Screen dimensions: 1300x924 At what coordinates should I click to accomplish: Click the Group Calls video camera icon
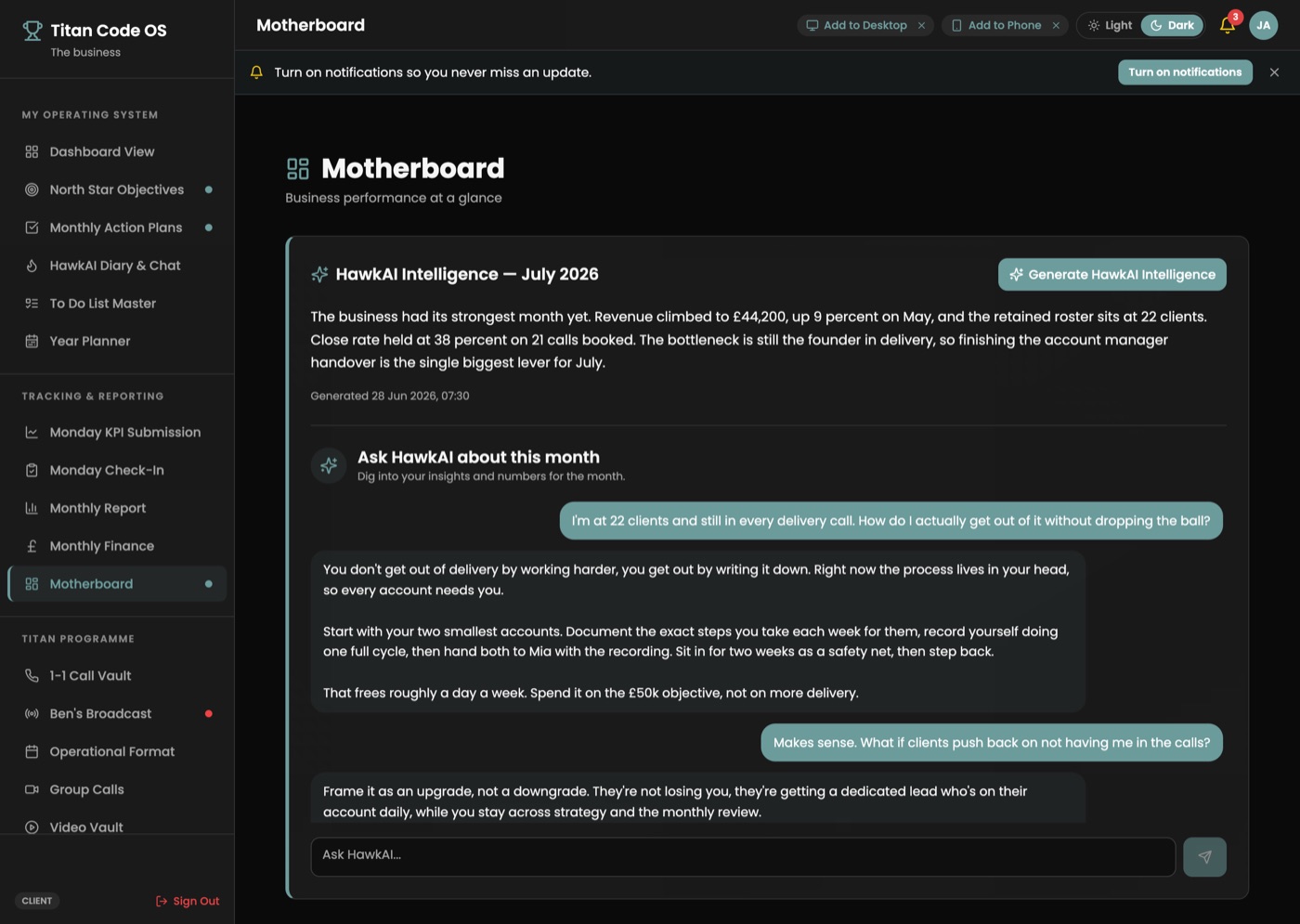pyautogui.click(x=32, y=789)
